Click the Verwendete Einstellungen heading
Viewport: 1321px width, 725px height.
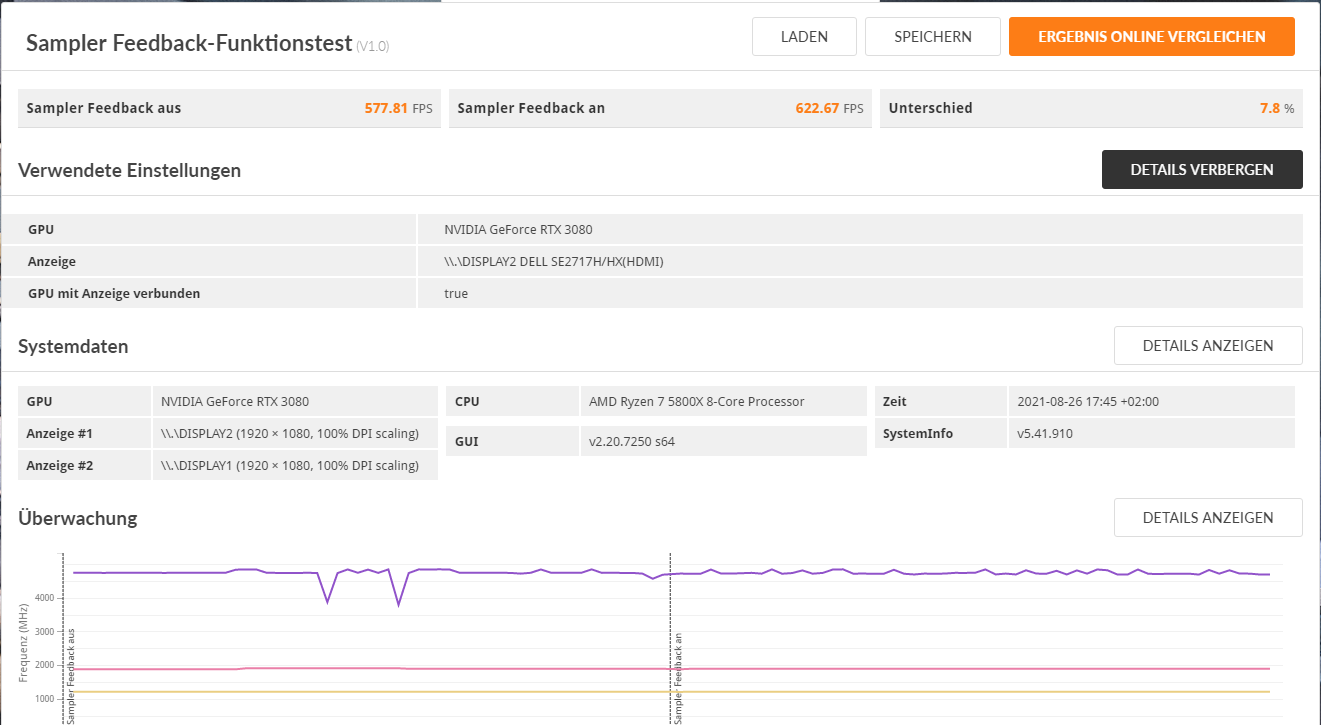pos(130,170)
